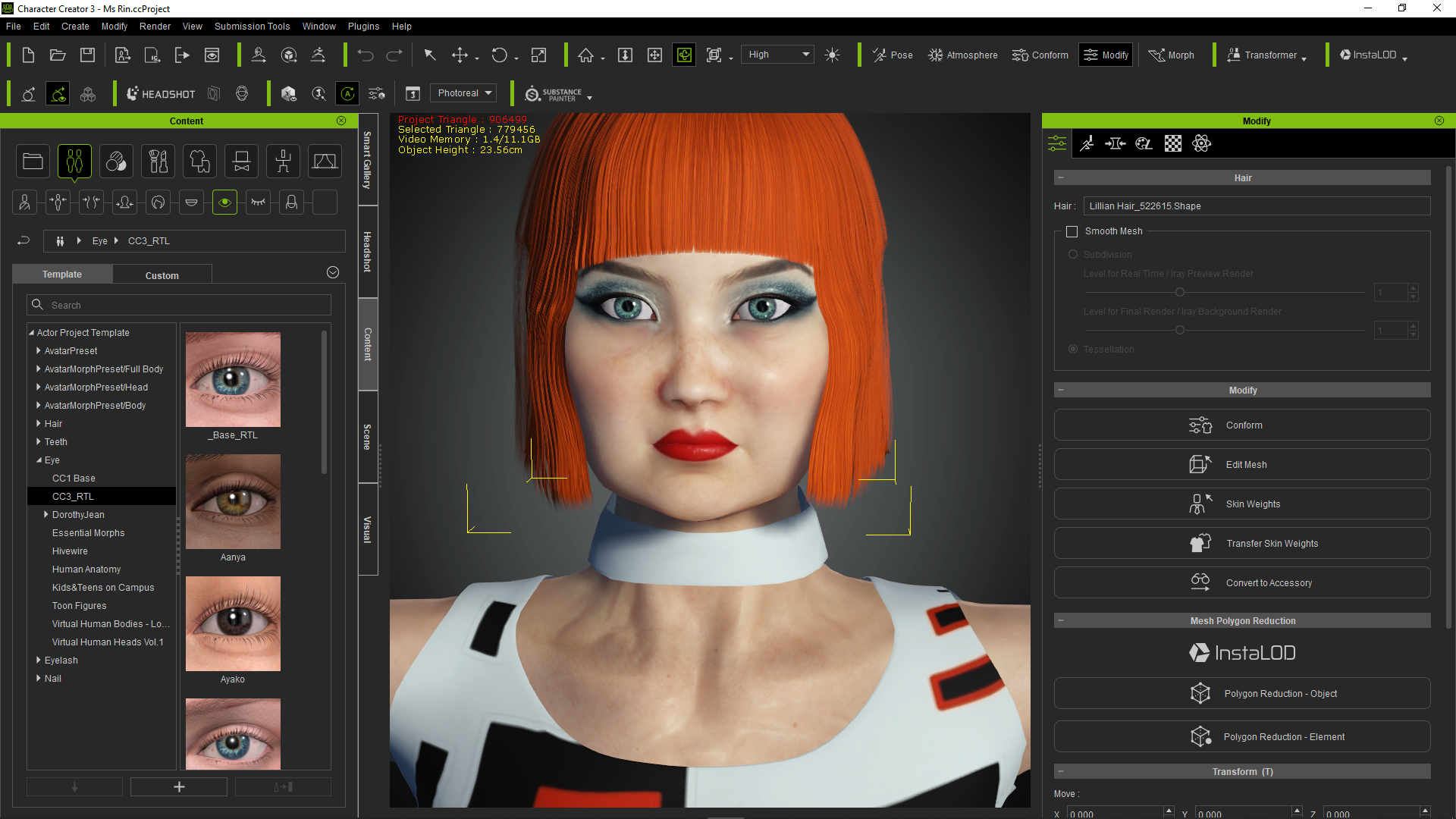Open Motion pose tab in Modify panel
The image size is (1456, 819).
tap(1087, 143)
